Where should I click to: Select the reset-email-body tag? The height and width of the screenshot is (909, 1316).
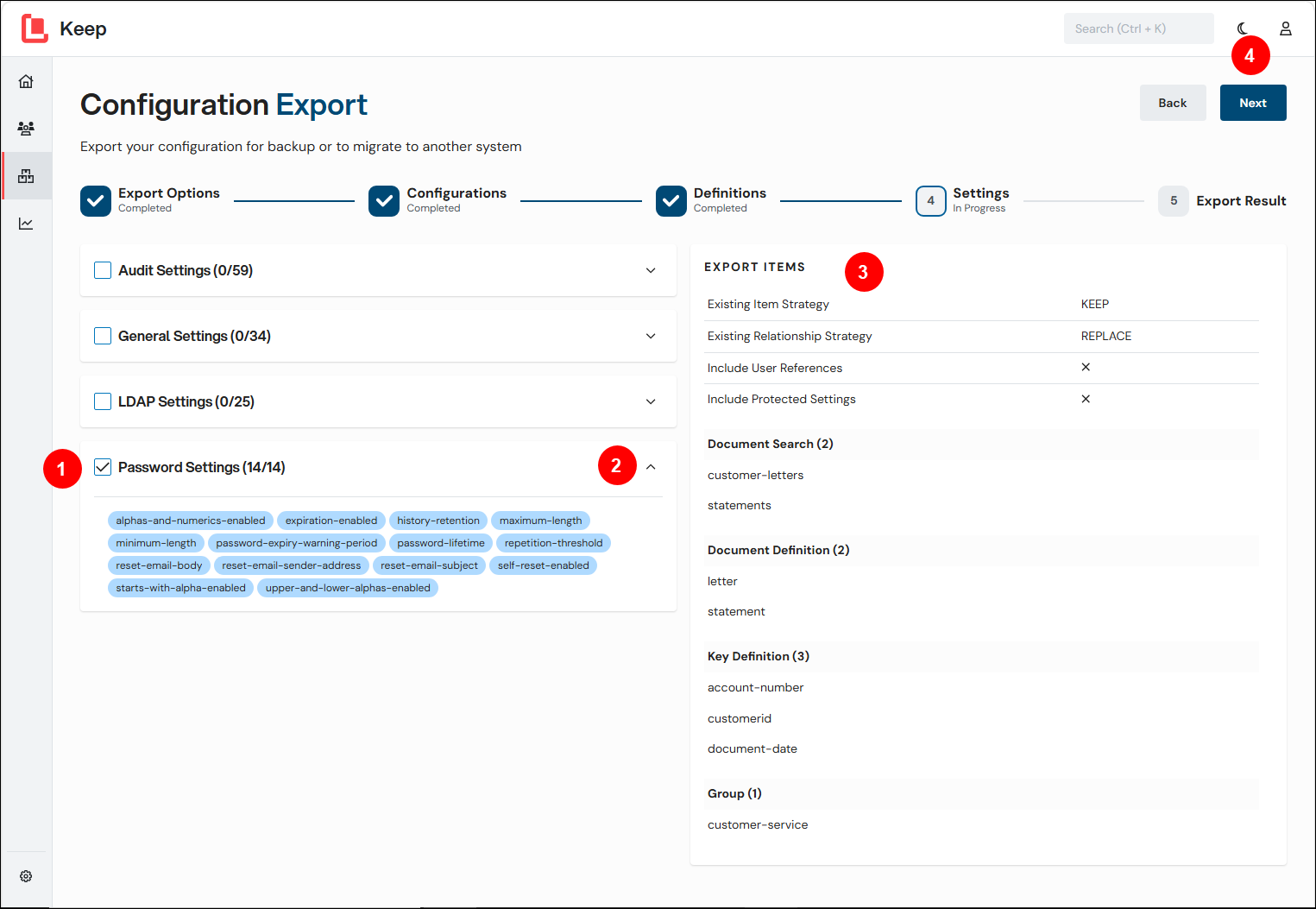point(159,565)
